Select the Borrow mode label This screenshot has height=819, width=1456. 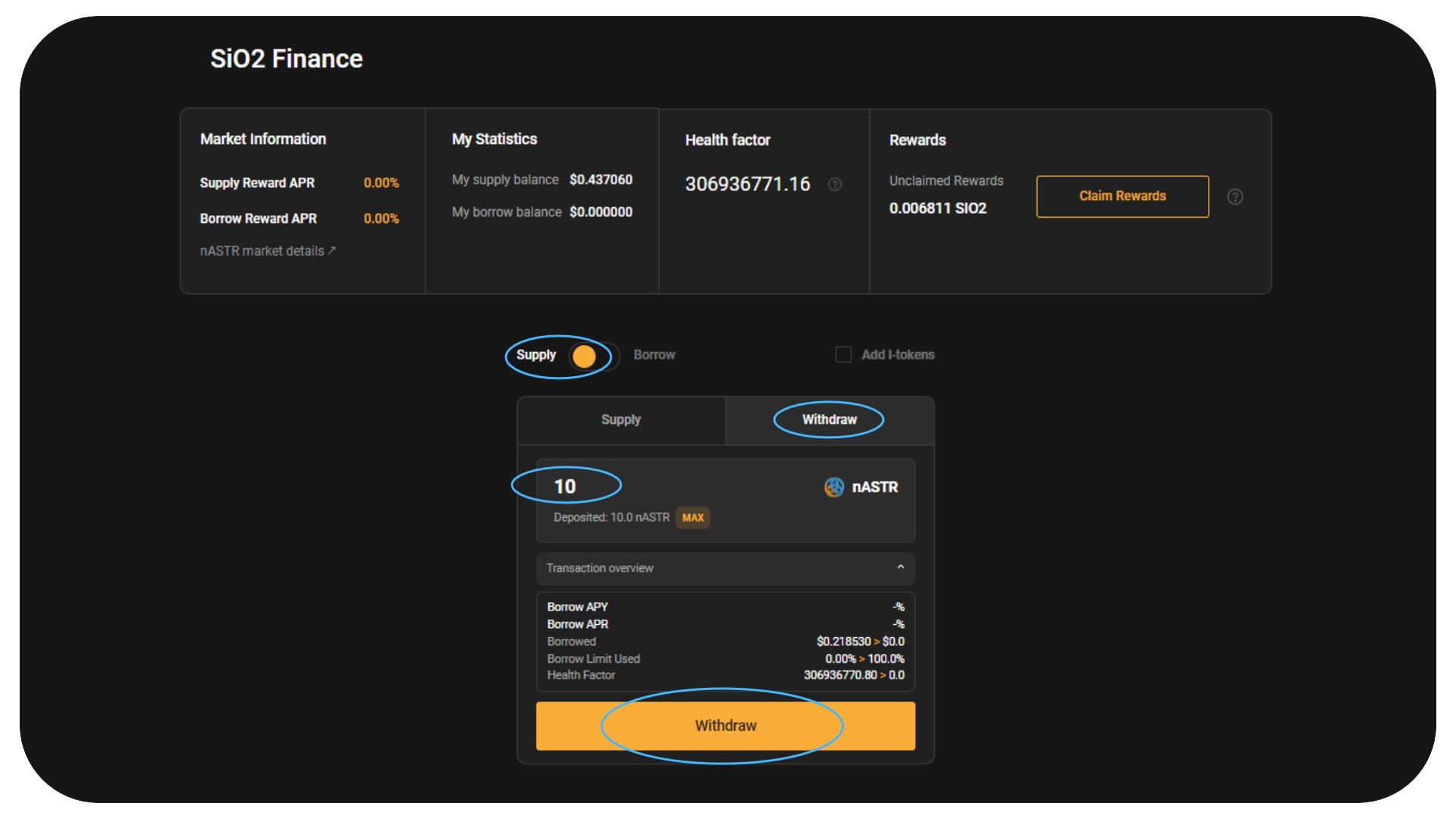point(654,355)
